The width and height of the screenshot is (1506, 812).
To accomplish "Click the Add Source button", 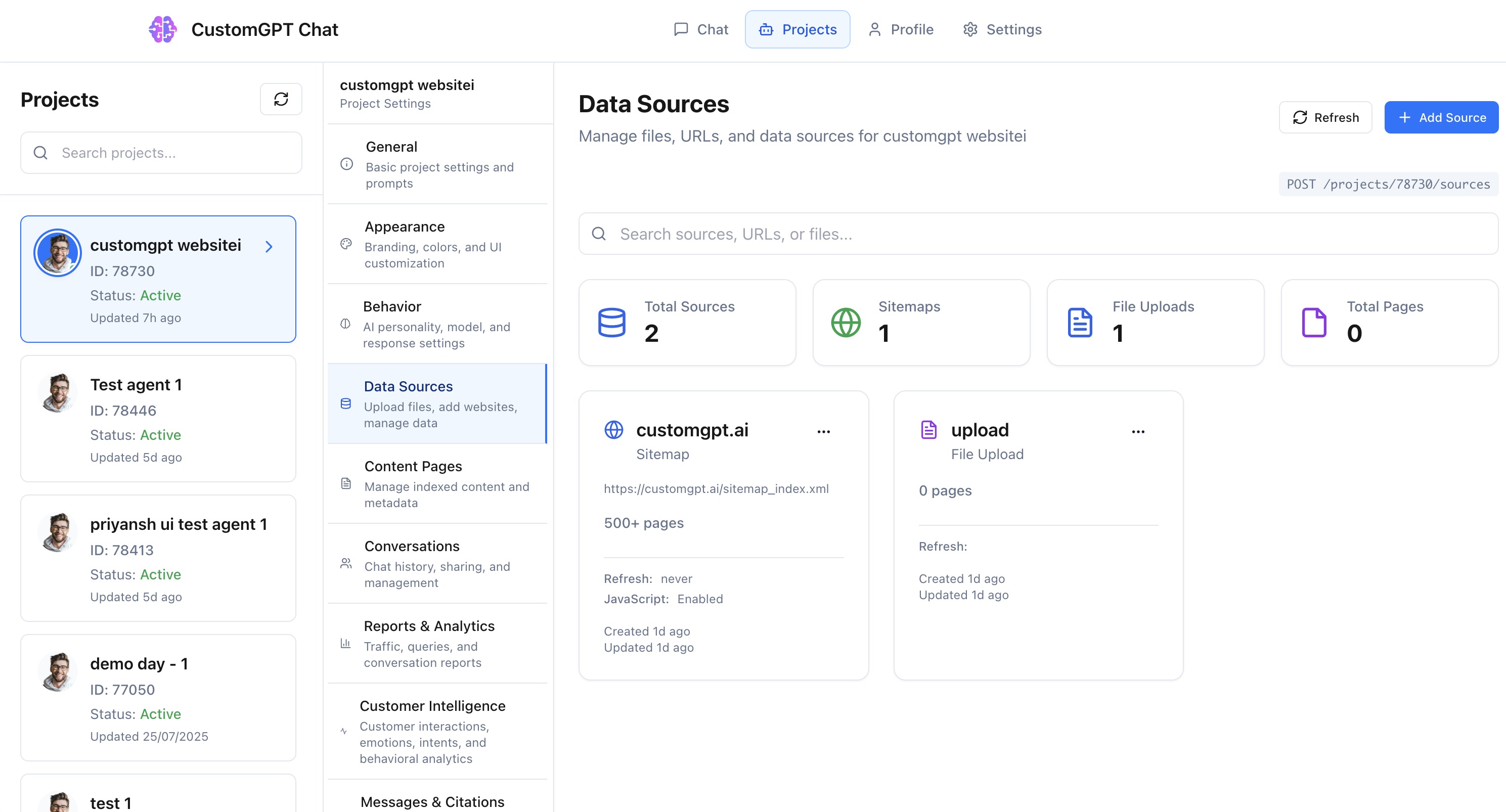I will 1441,117.
